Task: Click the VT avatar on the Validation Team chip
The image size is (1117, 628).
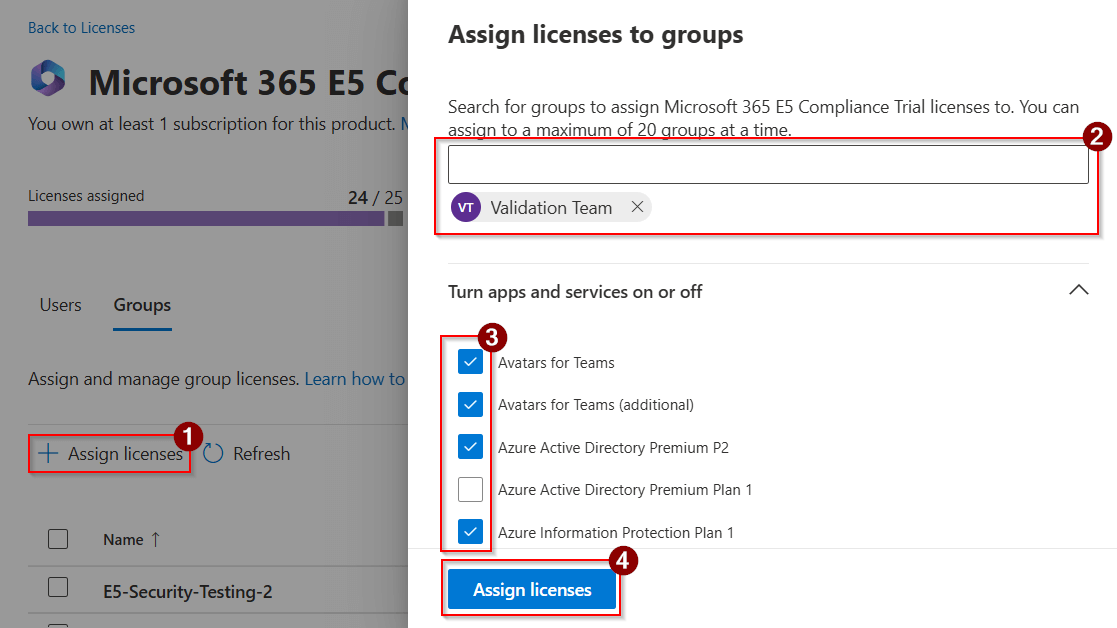Action: click(x=466, y=207)
